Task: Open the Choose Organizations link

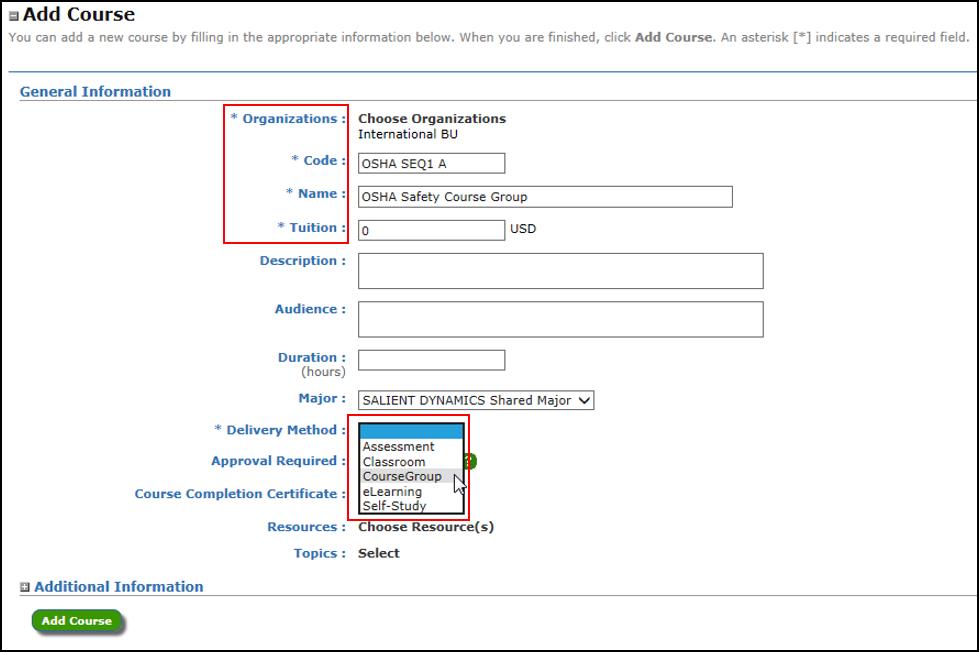Action: coord(432,119)
